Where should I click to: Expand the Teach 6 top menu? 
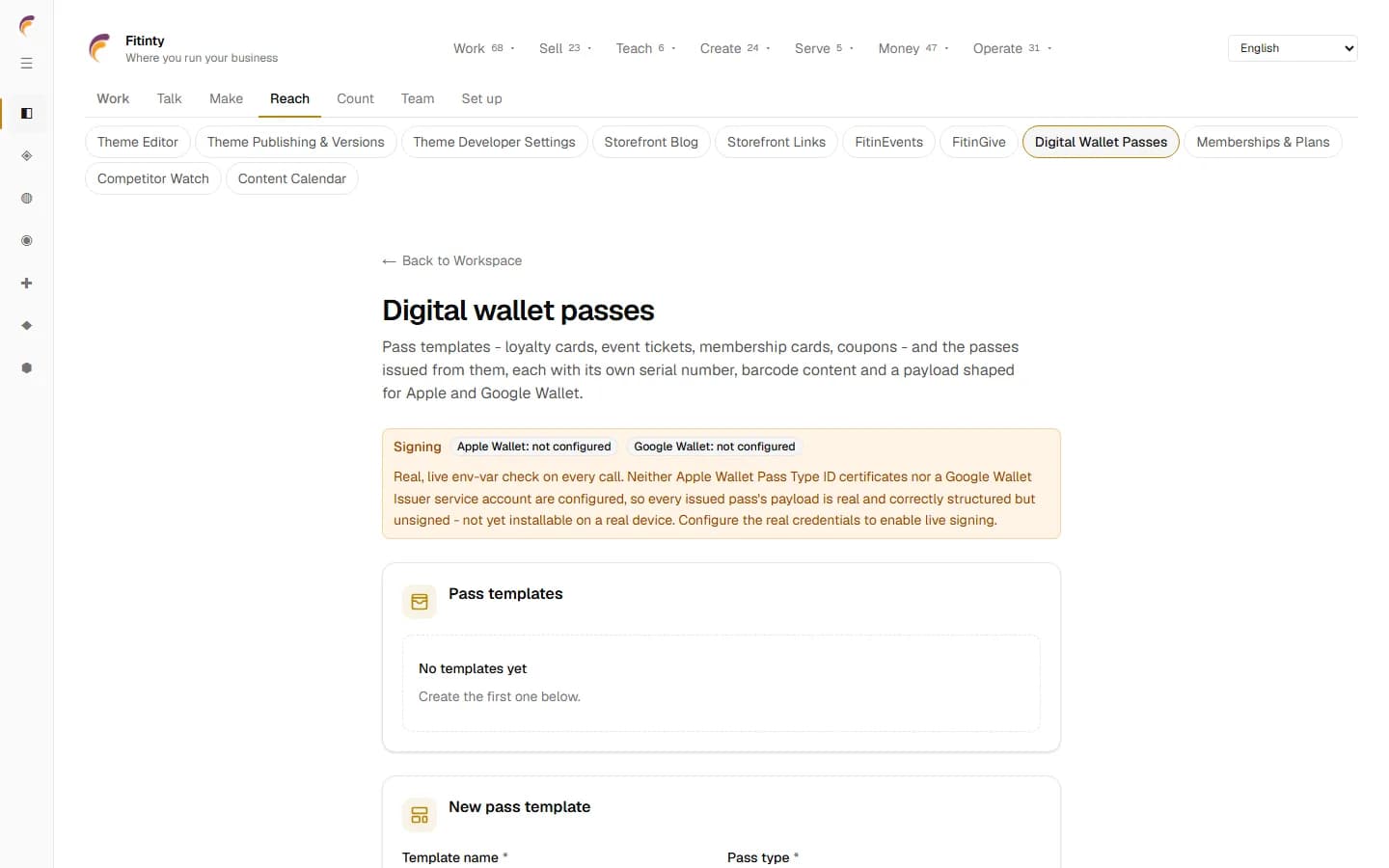645,48
